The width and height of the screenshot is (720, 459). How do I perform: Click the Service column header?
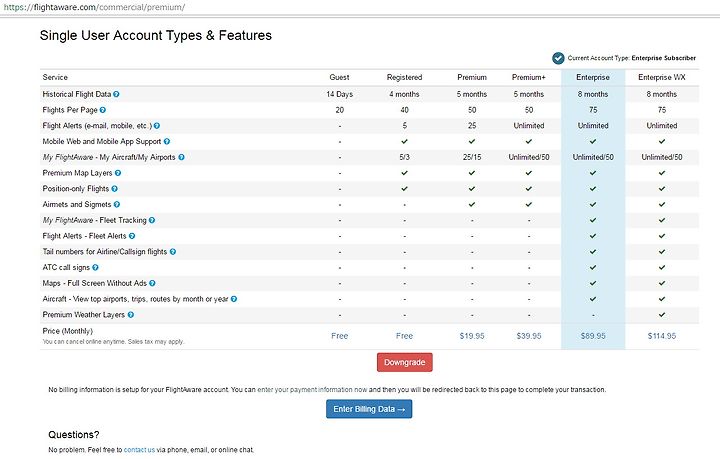[x=55, y=78]
